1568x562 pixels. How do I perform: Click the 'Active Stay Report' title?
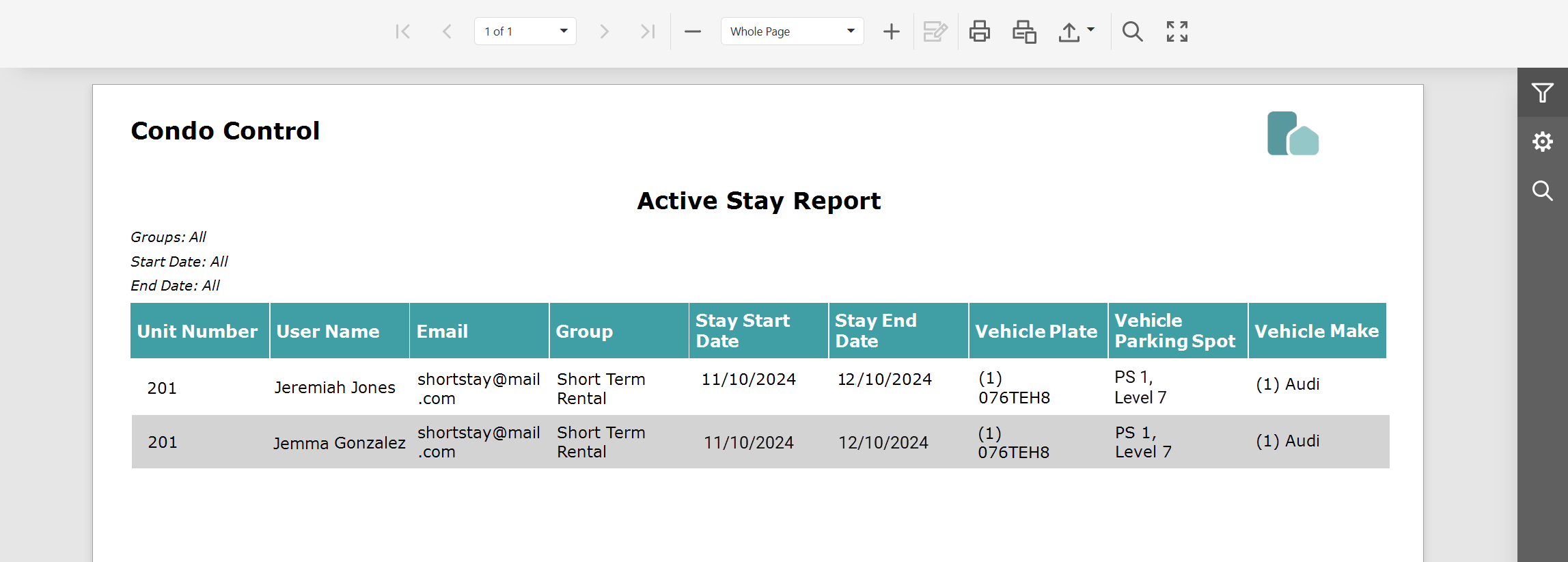(758, 201)
